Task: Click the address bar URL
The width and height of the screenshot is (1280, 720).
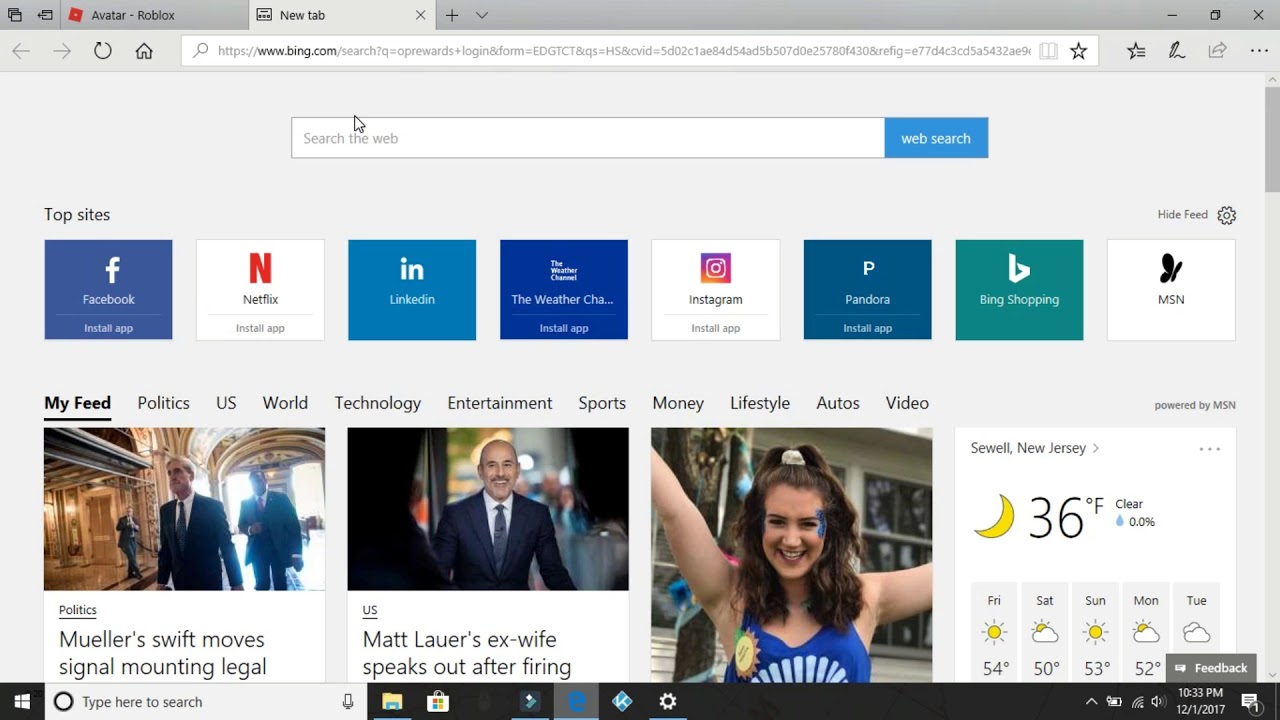Action: coord(624,51)
